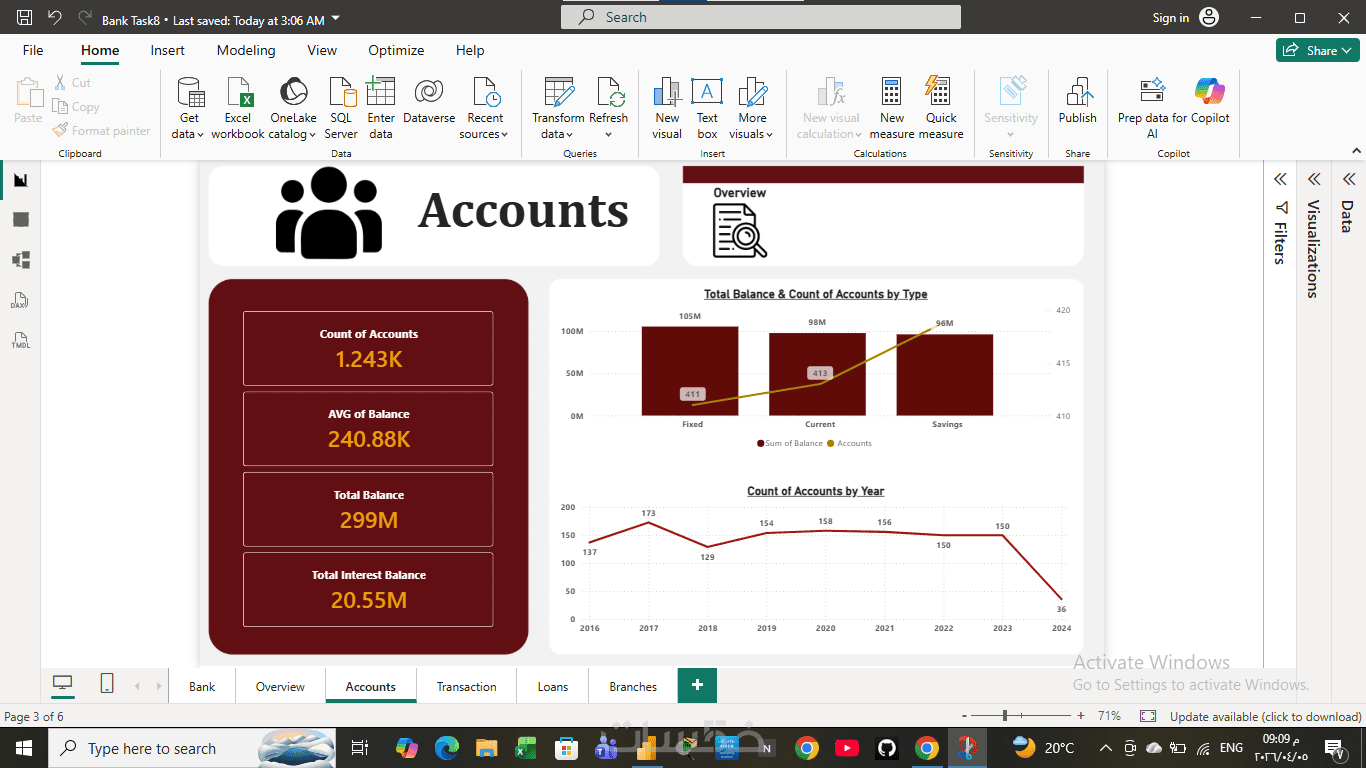Switch to the Optimize ribbon tab
This screenshot has height=768, width=1366.
click(x=396, y=50)
